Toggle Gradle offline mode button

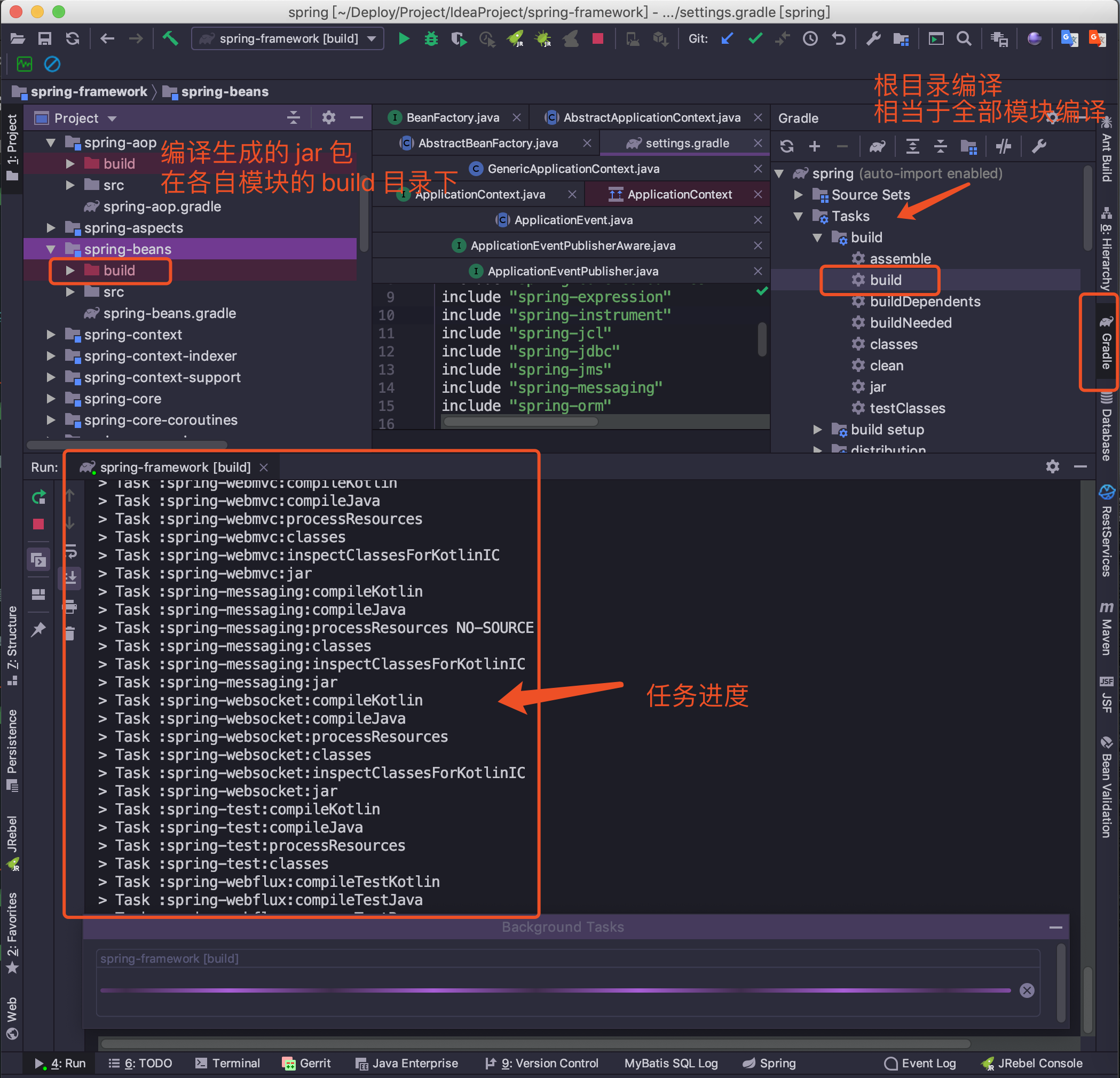1004,147
